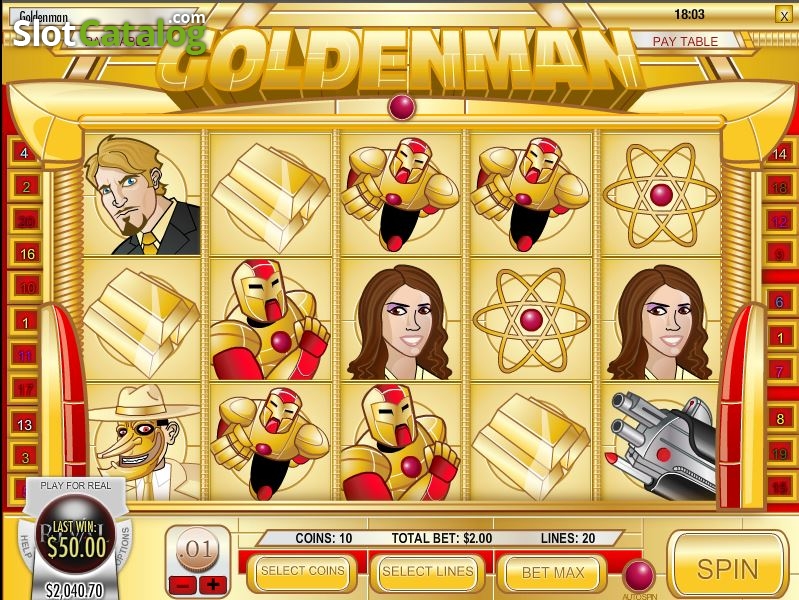Image resolution: width=799 pixels, height=600 pixels.
Task: Click the Spin button
Action: tap(728, 568)
